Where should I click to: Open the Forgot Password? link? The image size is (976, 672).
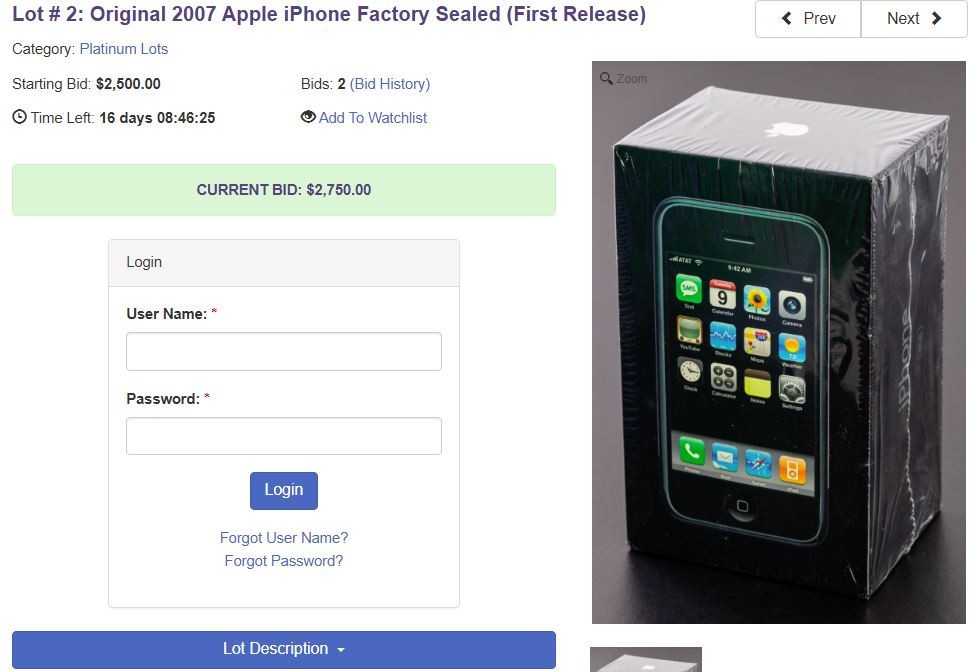284,561
